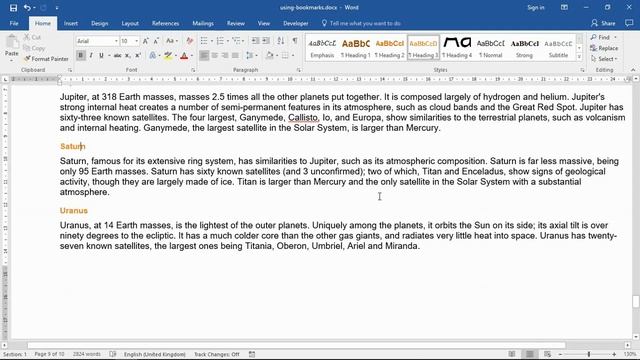This screenshot has height=360, width=640.
Task: Click Format Painter brush
Action: tap(46, 59)
